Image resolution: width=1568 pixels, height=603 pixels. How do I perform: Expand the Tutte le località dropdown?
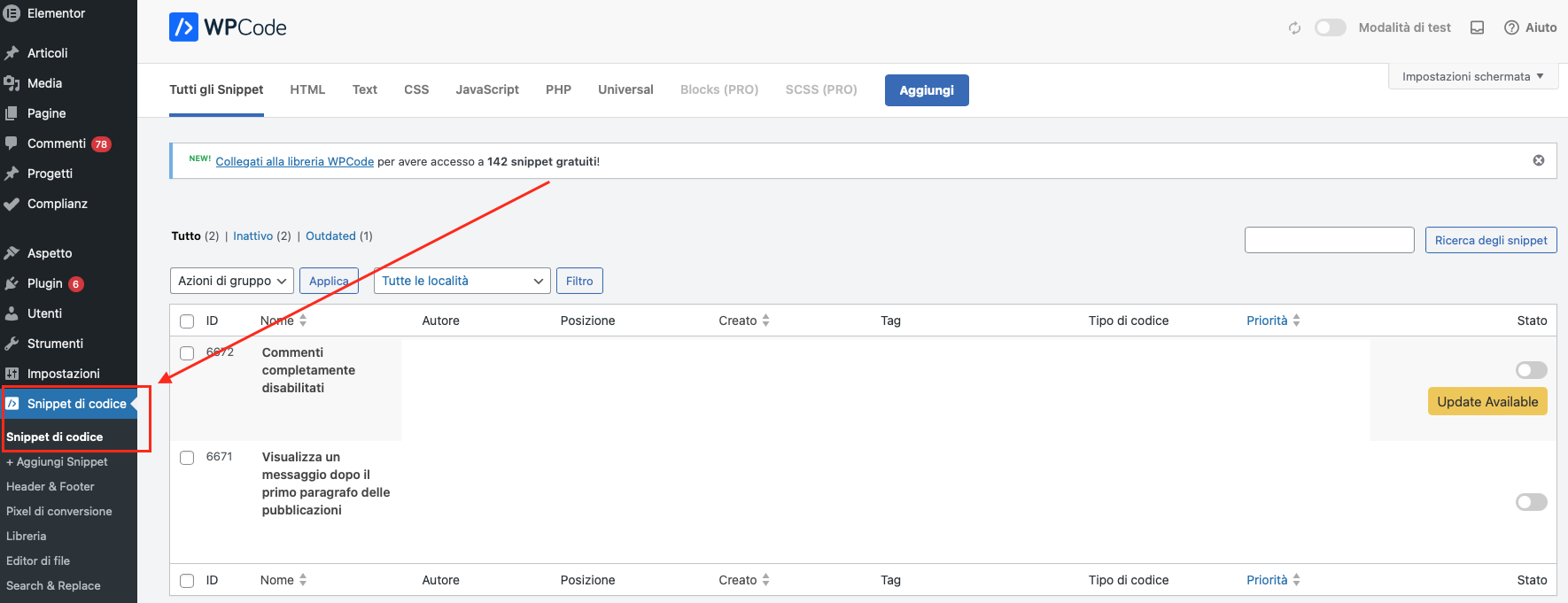pos(462,281)
